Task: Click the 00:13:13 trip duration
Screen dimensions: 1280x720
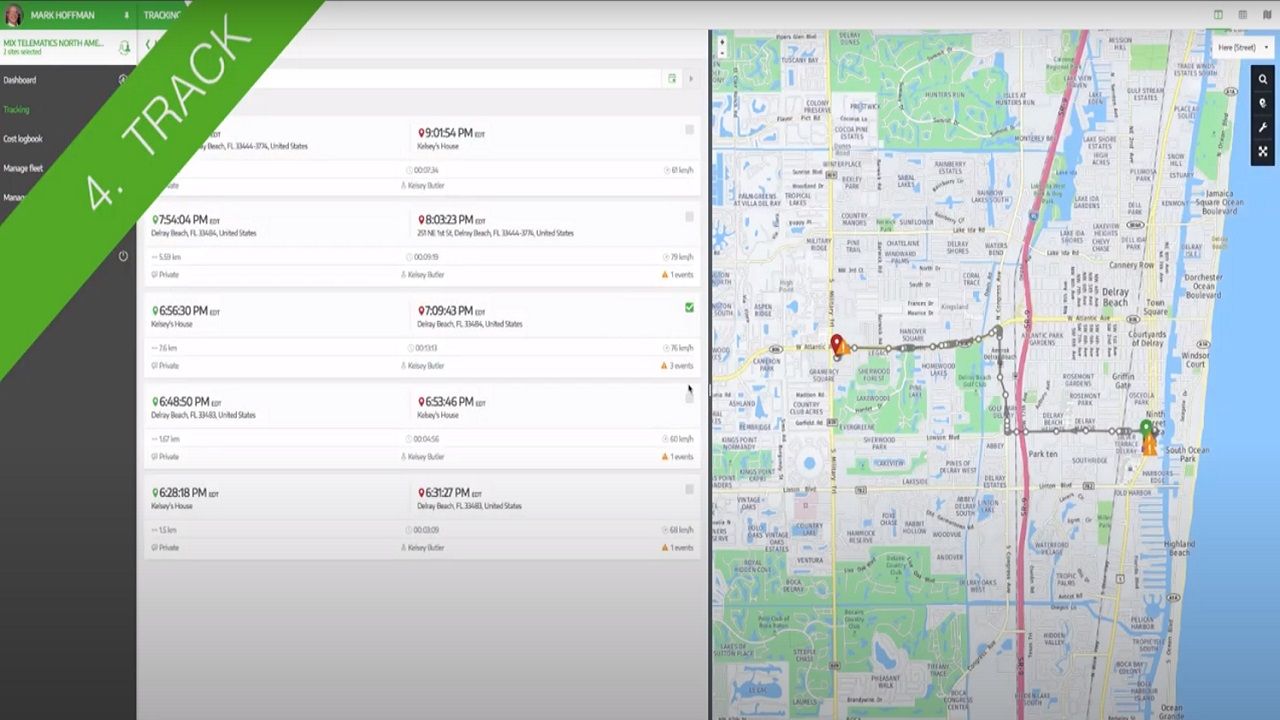Action: coord(426,349)
